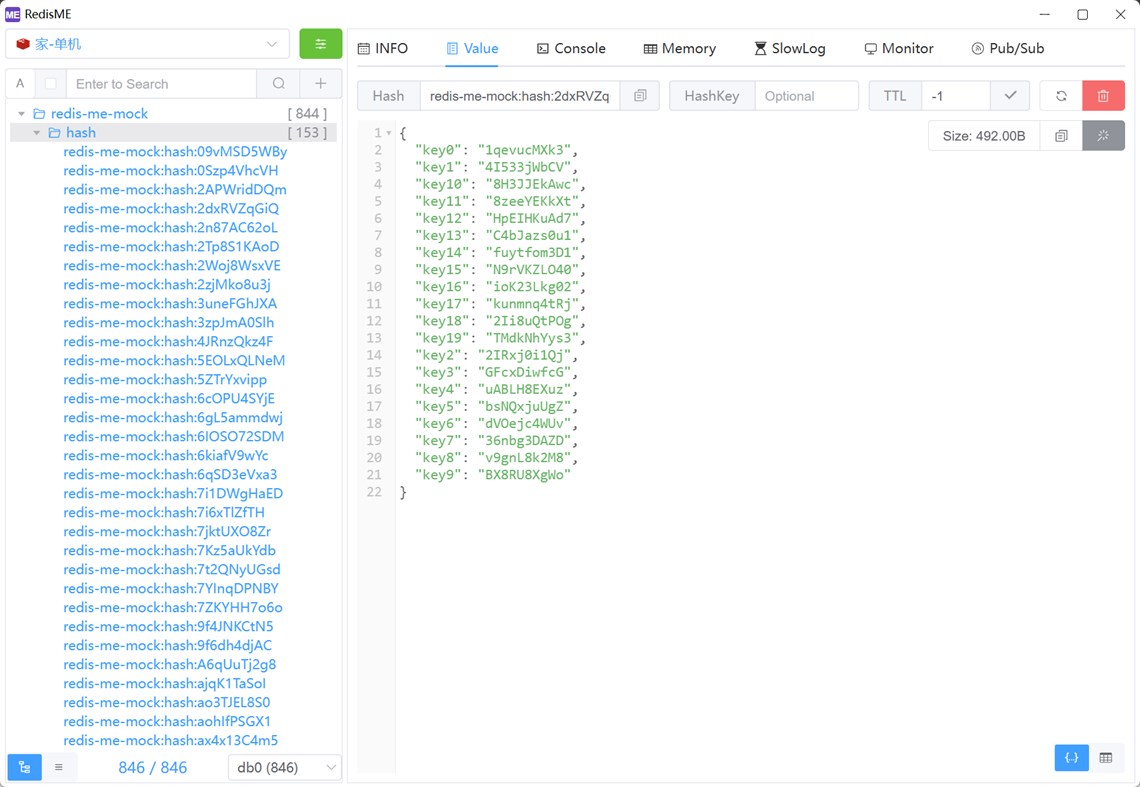The width and height of the screenshot is (1140, 787).
Task: Select tree view mode at bottom left
Action: pos(25,767)
